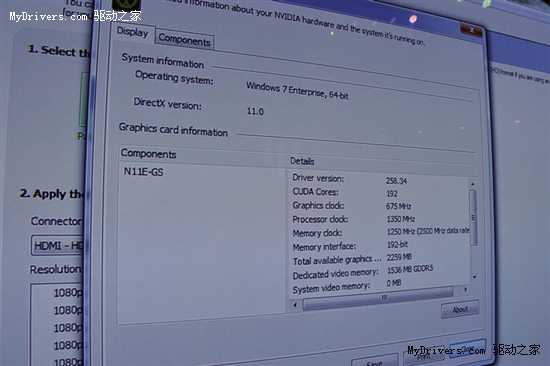Screen dimensions: 550x366
Task: Click the Driver version value 258.34
Action: coord(396,181)
